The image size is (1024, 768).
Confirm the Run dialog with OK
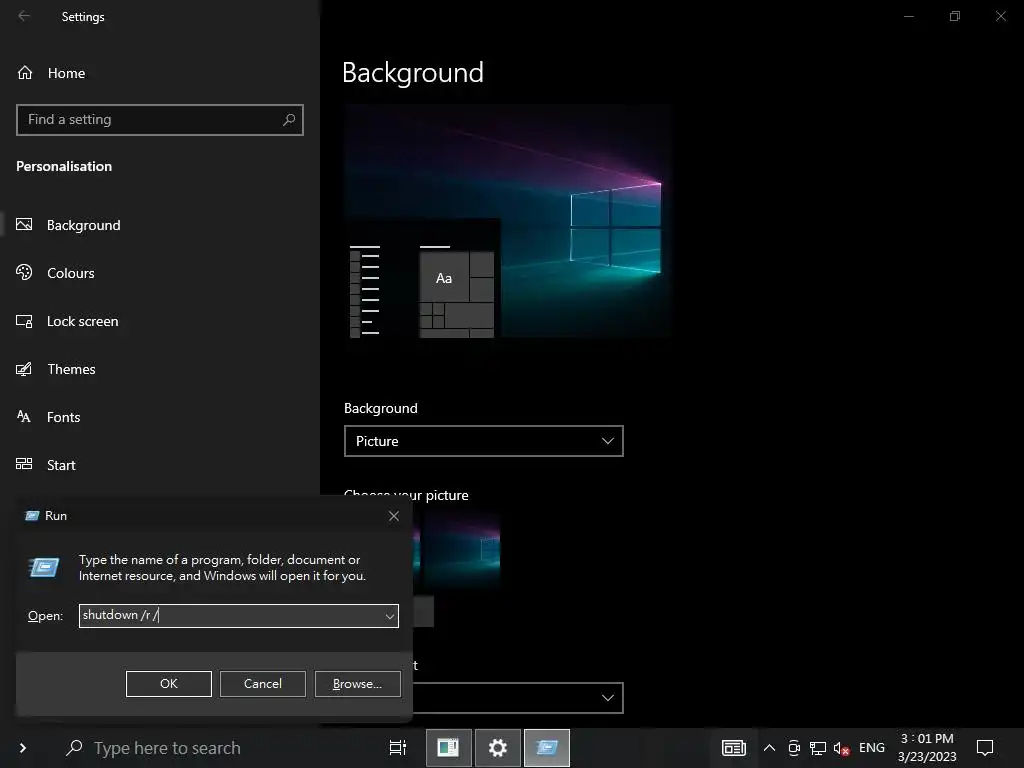168,684
